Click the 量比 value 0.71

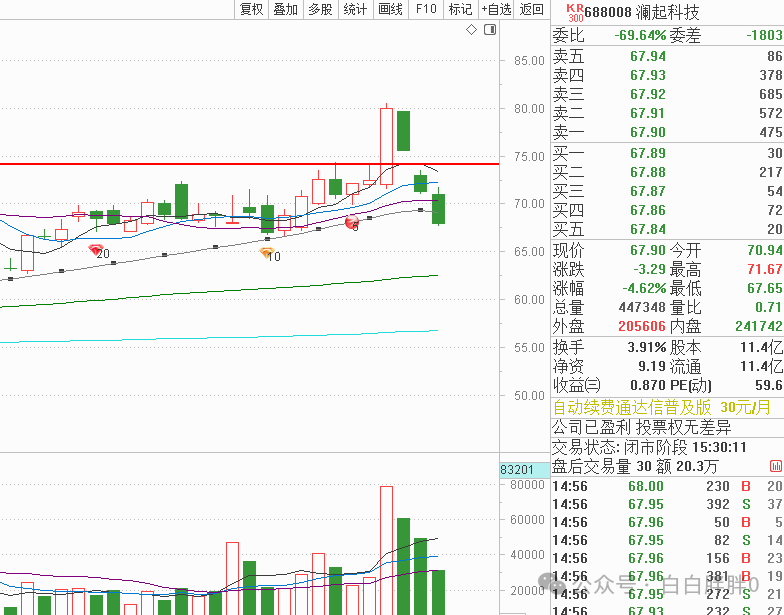769,307
